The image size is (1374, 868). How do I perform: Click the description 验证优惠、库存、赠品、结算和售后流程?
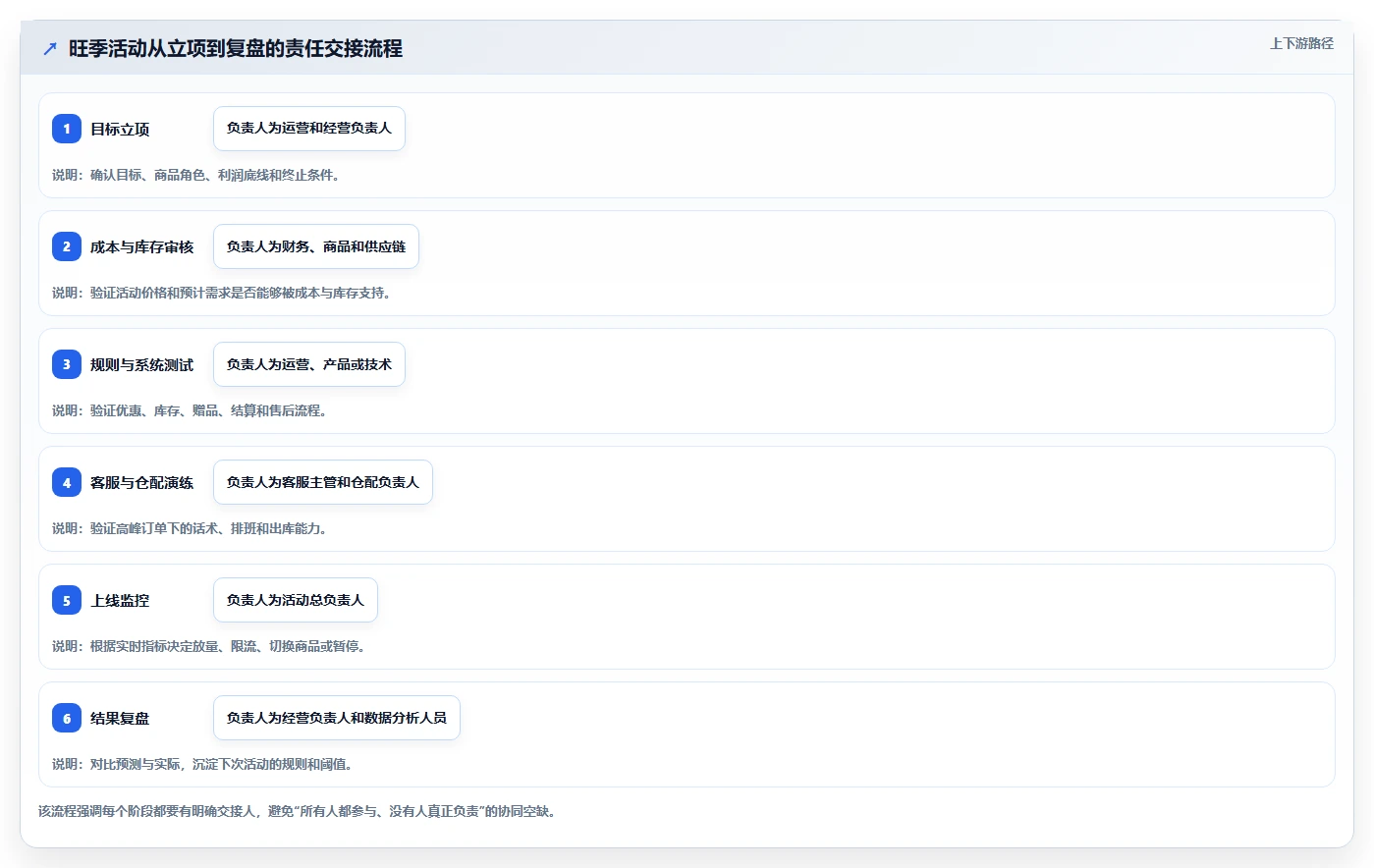(x=189, y=410)
